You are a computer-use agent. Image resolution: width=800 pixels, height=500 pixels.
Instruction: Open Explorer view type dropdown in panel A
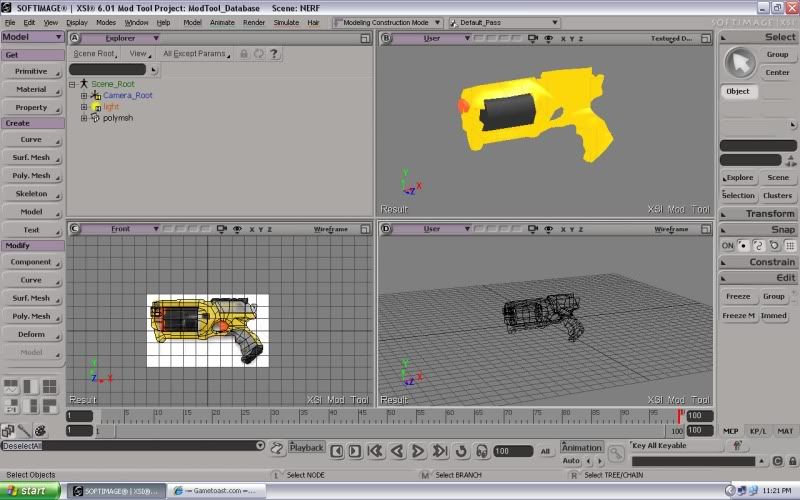(x=120, y=38)
